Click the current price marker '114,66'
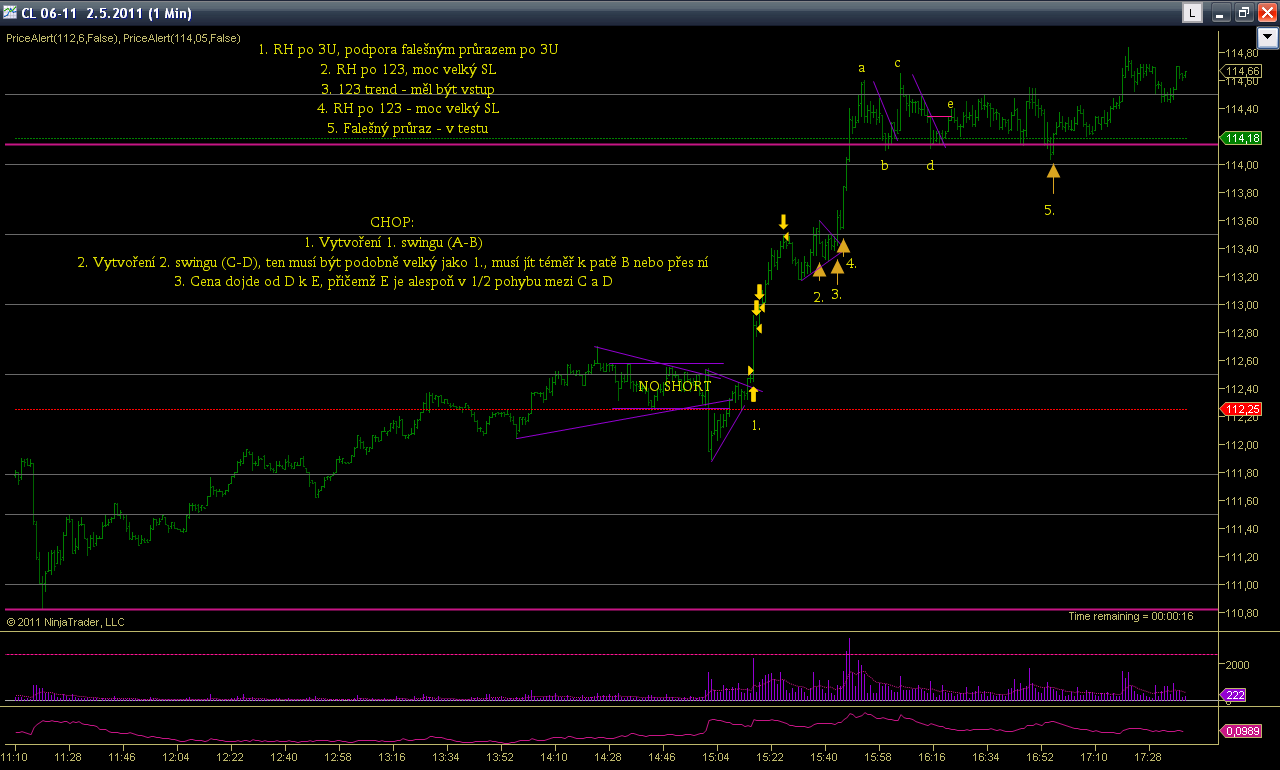1280x770 pixels. click(1243, 71)
